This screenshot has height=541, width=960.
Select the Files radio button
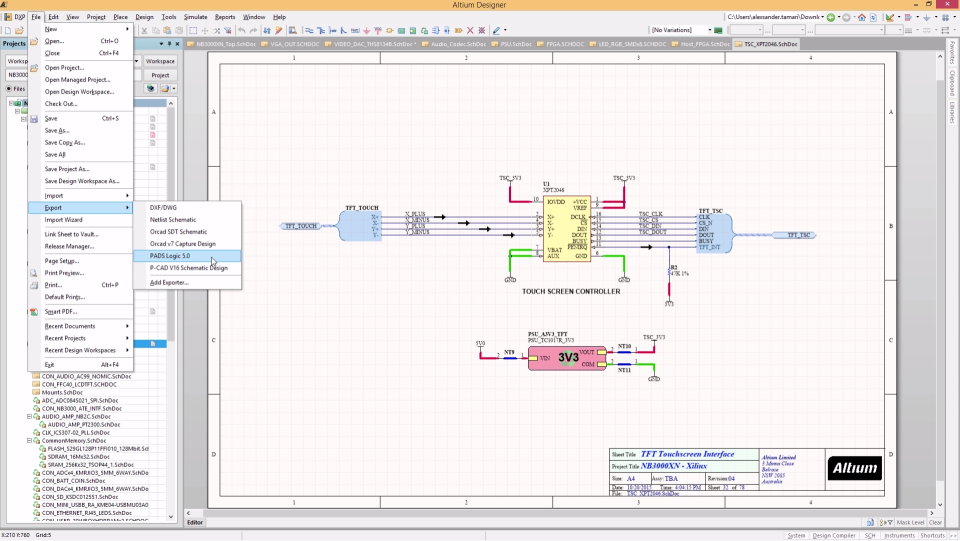[9, 89]
